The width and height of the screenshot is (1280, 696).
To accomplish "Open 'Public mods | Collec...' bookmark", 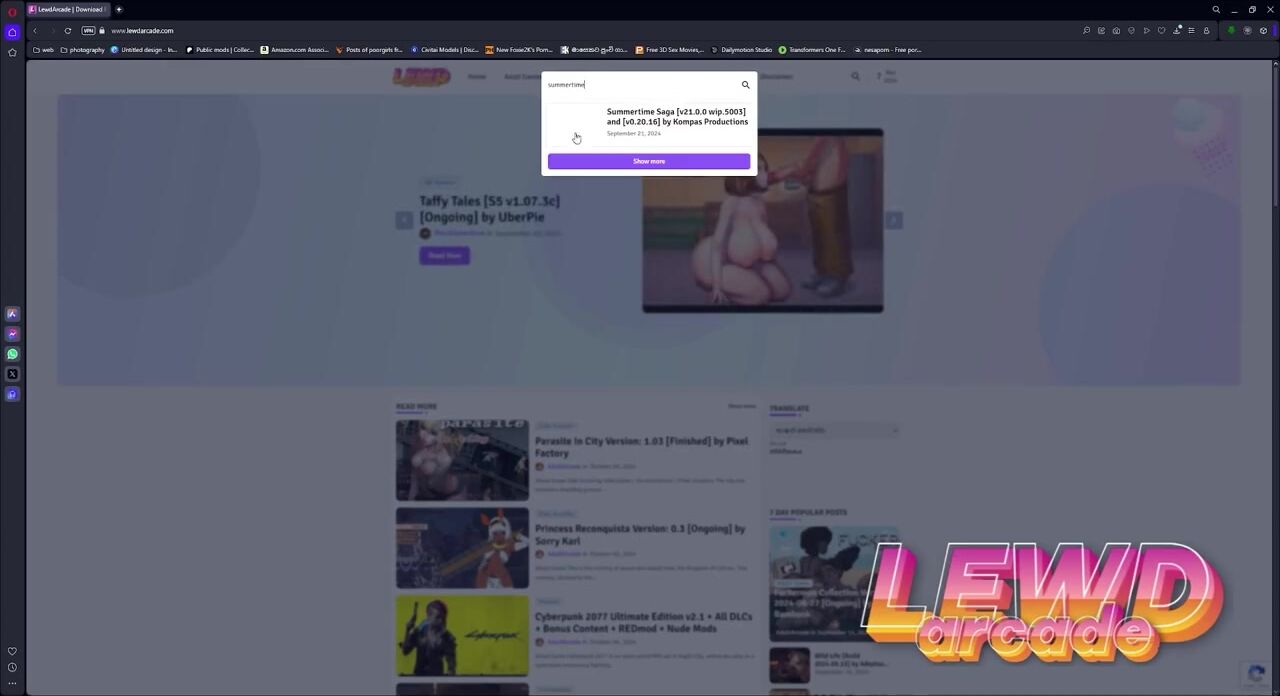I will coord(220,50).
